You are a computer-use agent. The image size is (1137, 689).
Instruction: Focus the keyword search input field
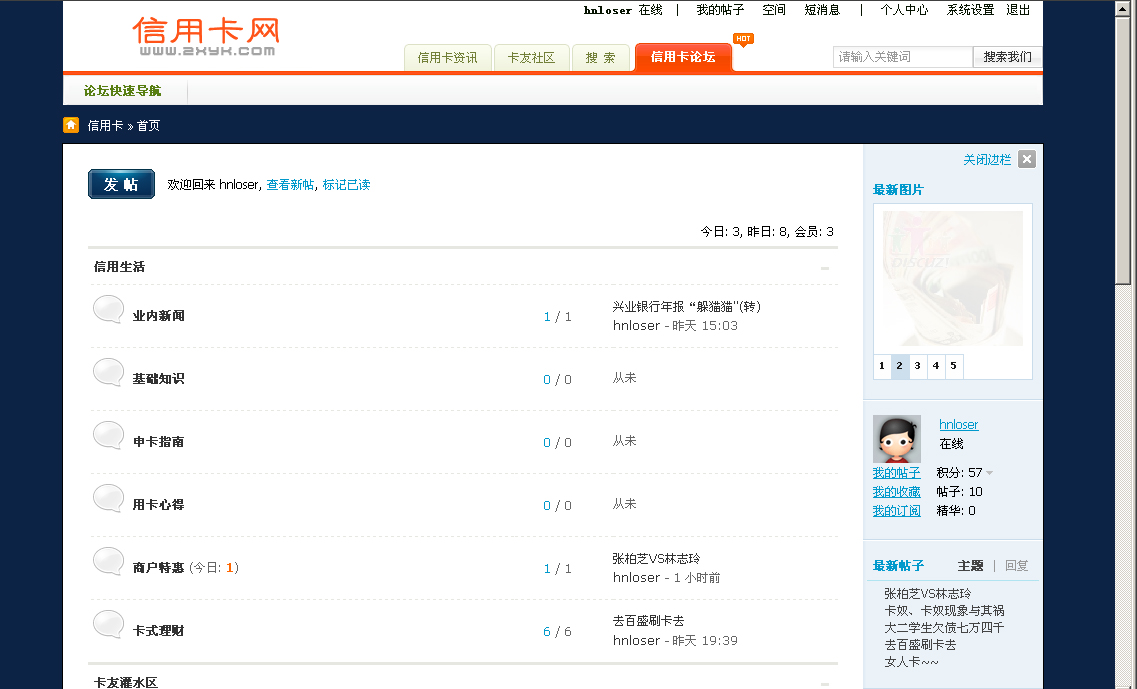pos(903,57)
